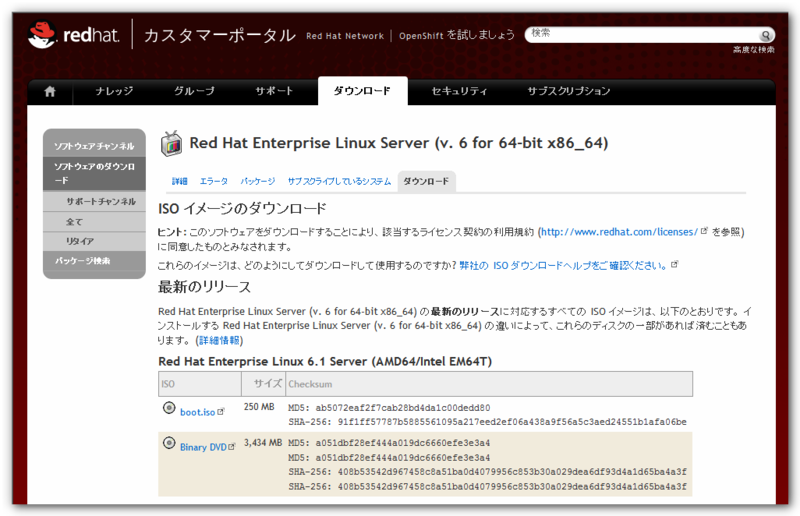Click the channel TV icon beside title
The height and width of the screenshot is (516, 800).
click(171, 143)
